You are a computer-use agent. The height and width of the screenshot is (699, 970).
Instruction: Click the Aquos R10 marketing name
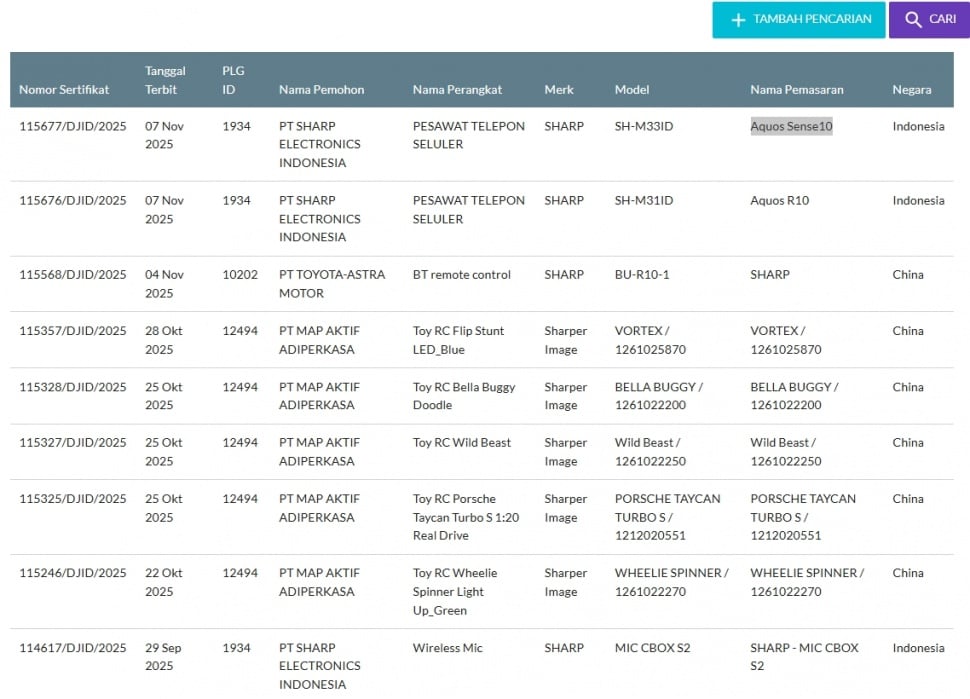click(779, 201)
